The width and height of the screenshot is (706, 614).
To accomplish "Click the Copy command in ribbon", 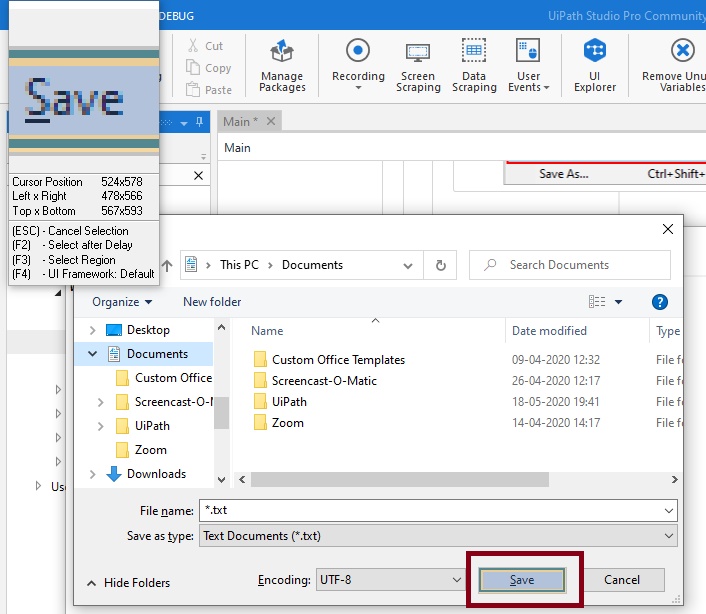I will [x=209, y=68].
